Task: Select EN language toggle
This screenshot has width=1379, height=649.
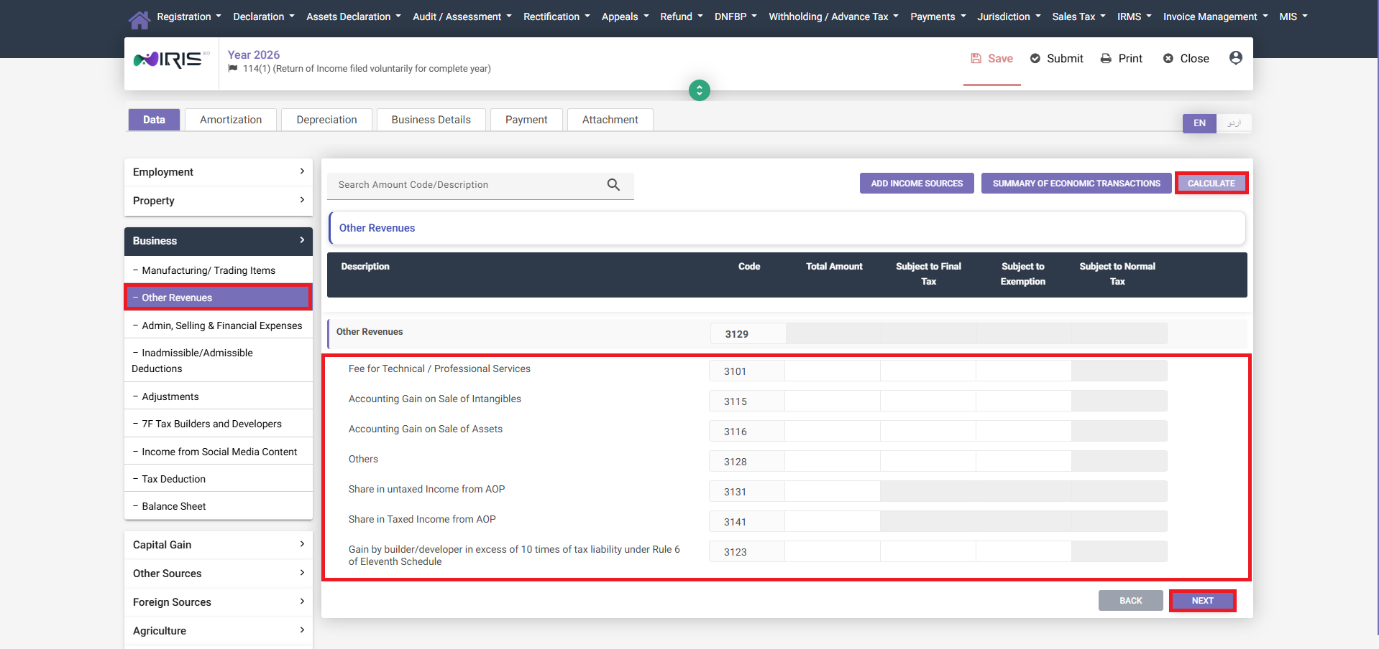Action: coord(1200,123)
